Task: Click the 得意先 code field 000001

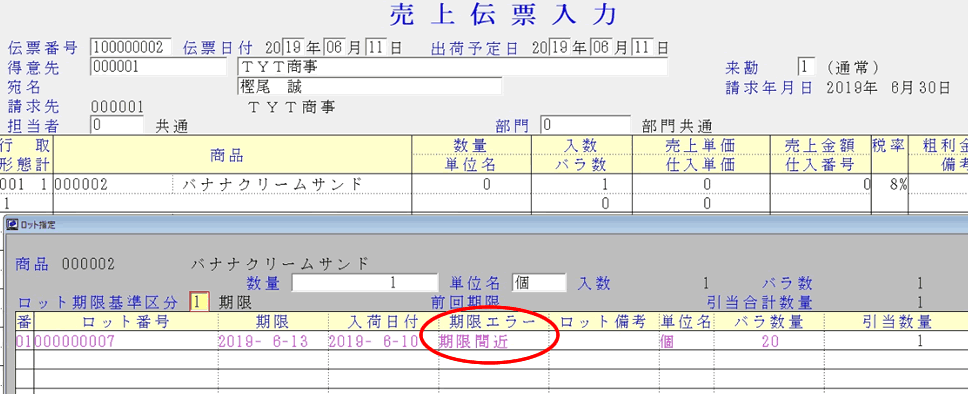Action: click(x=159, y=67)
